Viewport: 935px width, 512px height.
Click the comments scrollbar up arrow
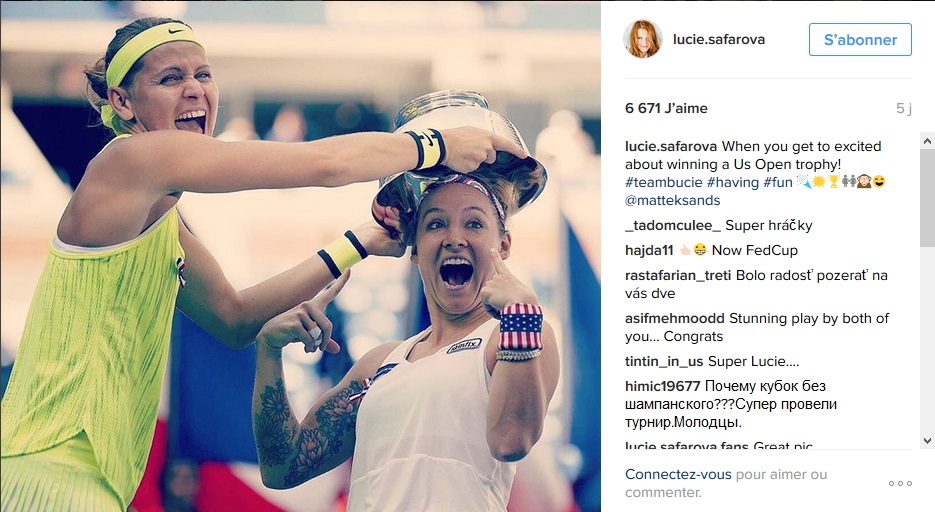(x=927, y=141)
